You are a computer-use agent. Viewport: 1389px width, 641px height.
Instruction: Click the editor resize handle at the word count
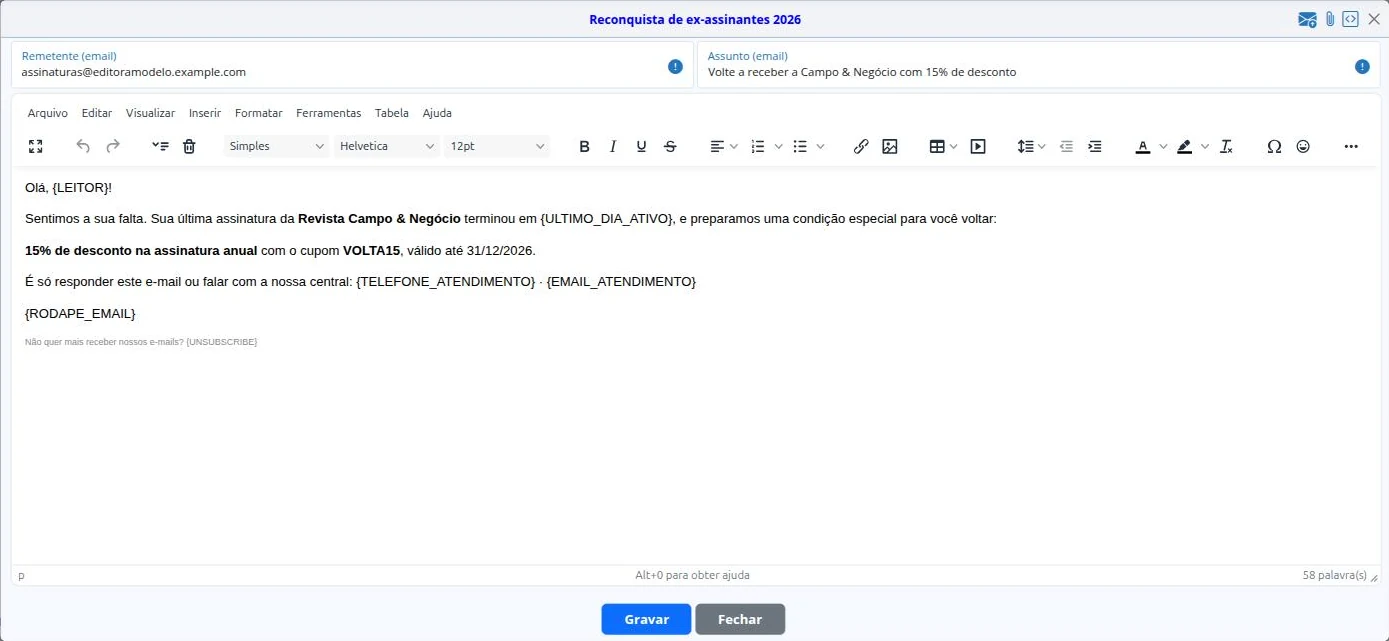pos(1374,577)
